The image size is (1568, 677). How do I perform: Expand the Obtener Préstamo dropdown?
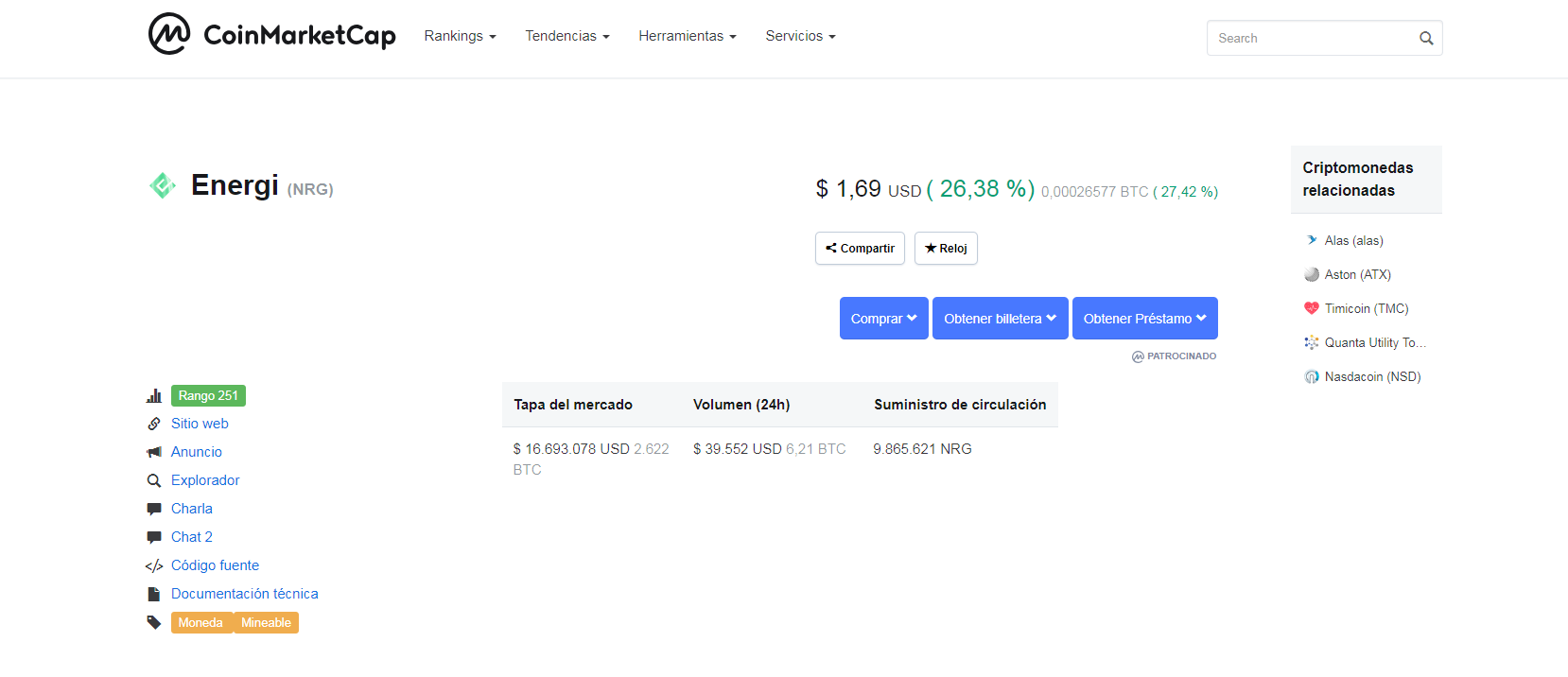point(1145,319)
